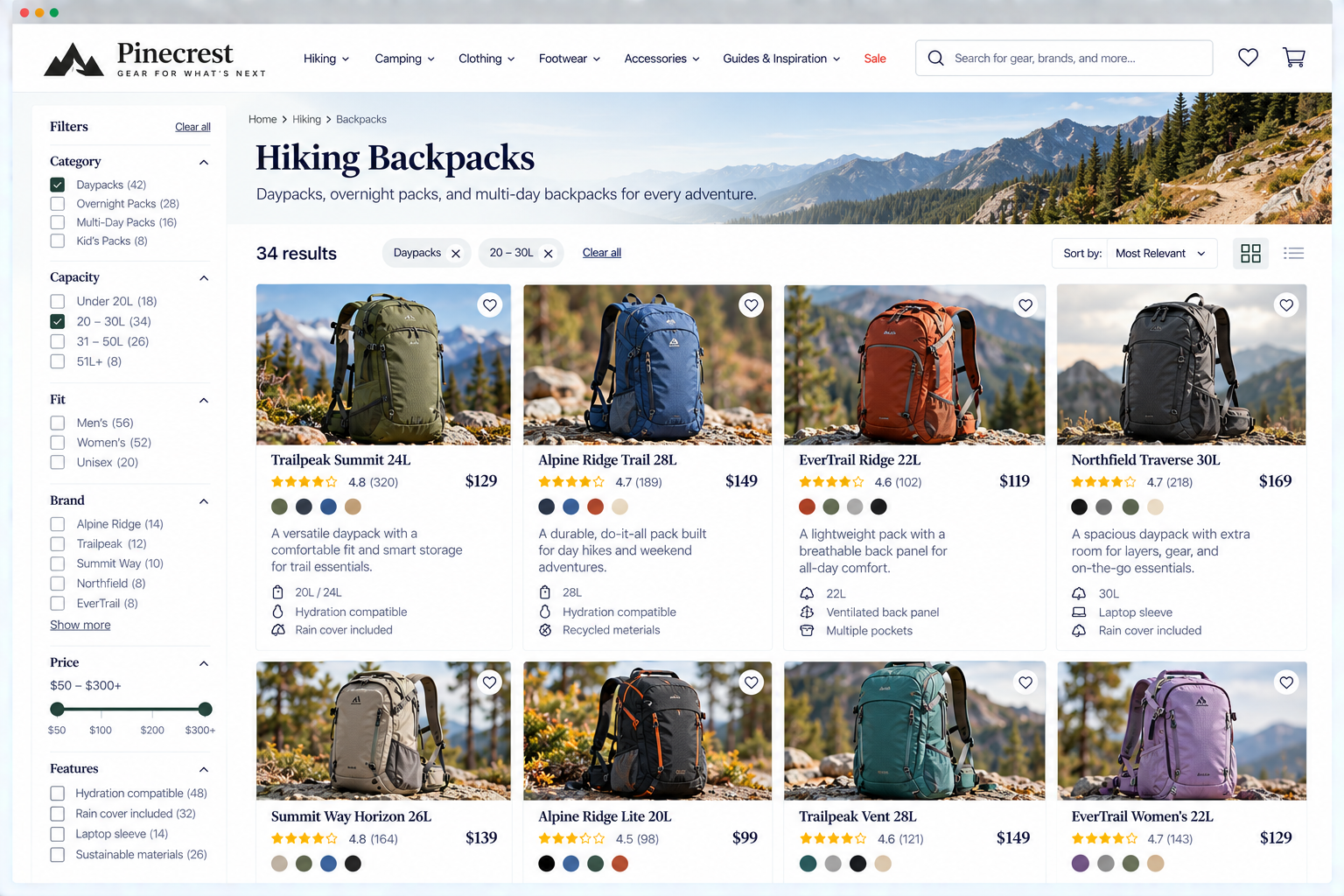Open the Camping navigation menu

tap(404, 59)
